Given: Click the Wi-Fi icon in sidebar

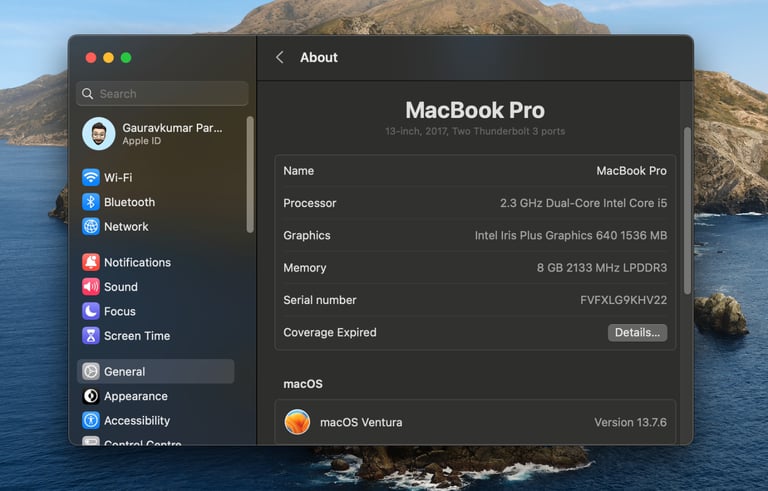Looking at the screenshot, I should [91, 177].
